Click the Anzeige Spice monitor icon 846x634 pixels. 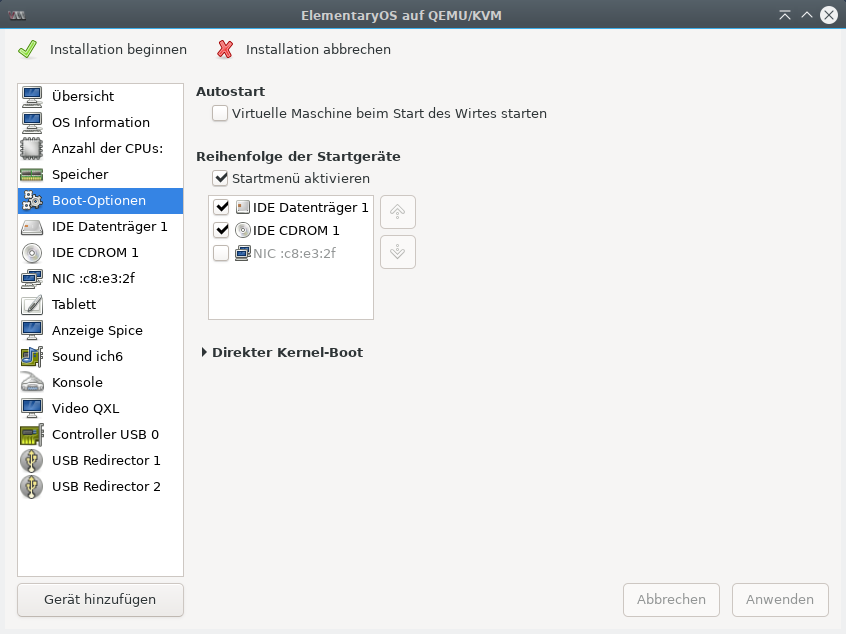pos(32,330)
